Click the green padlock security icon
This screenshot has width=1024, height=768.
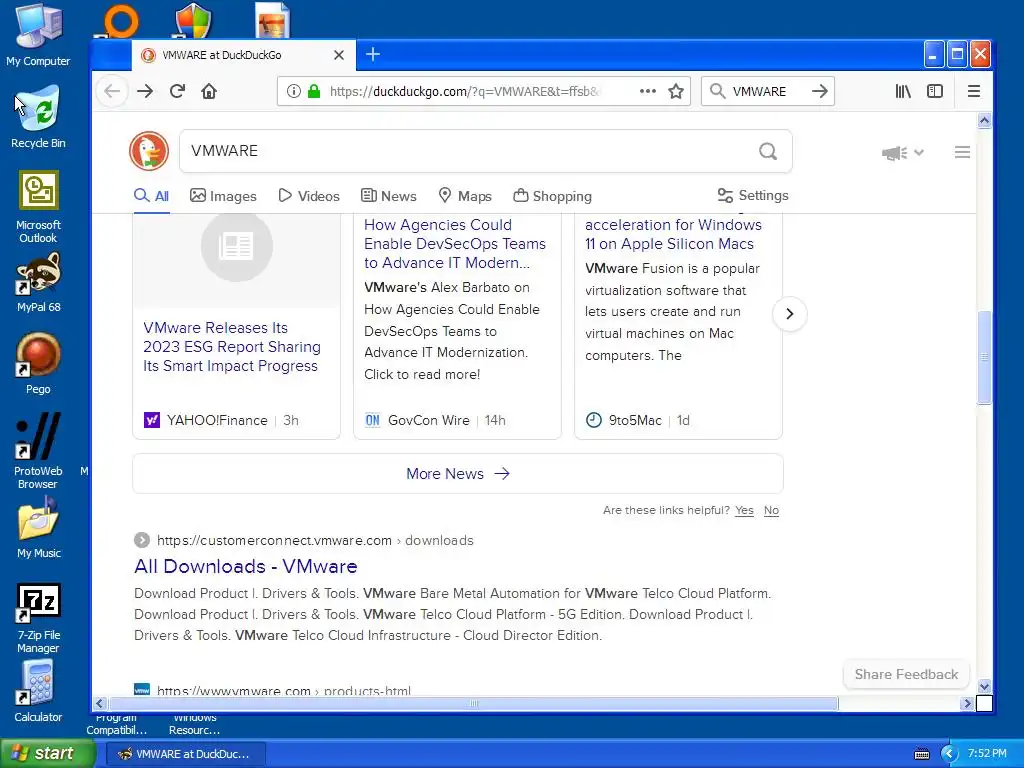point(314,91)
